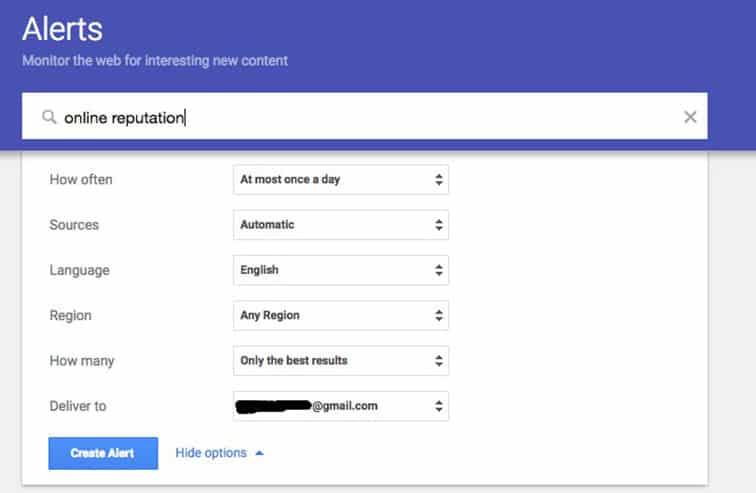The height and width of the screenshot is (493, 756).
Task: Click the up arrow beside Hide options
Action: [x=259, y=453]
